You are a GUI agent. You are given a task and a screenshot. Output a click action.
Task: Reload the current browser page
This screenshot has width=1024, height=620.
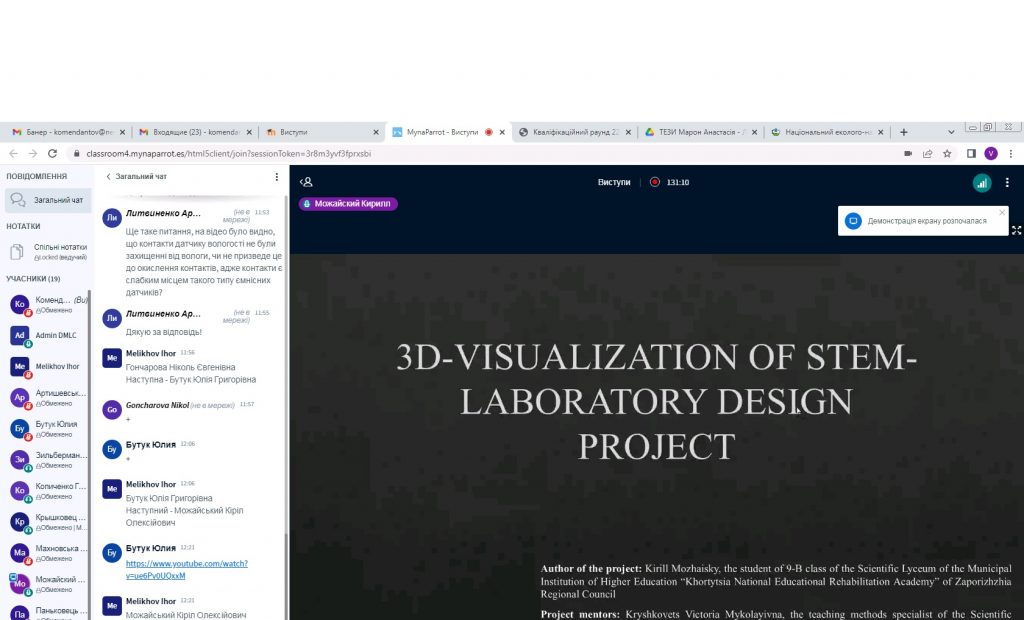coord(53,154)
